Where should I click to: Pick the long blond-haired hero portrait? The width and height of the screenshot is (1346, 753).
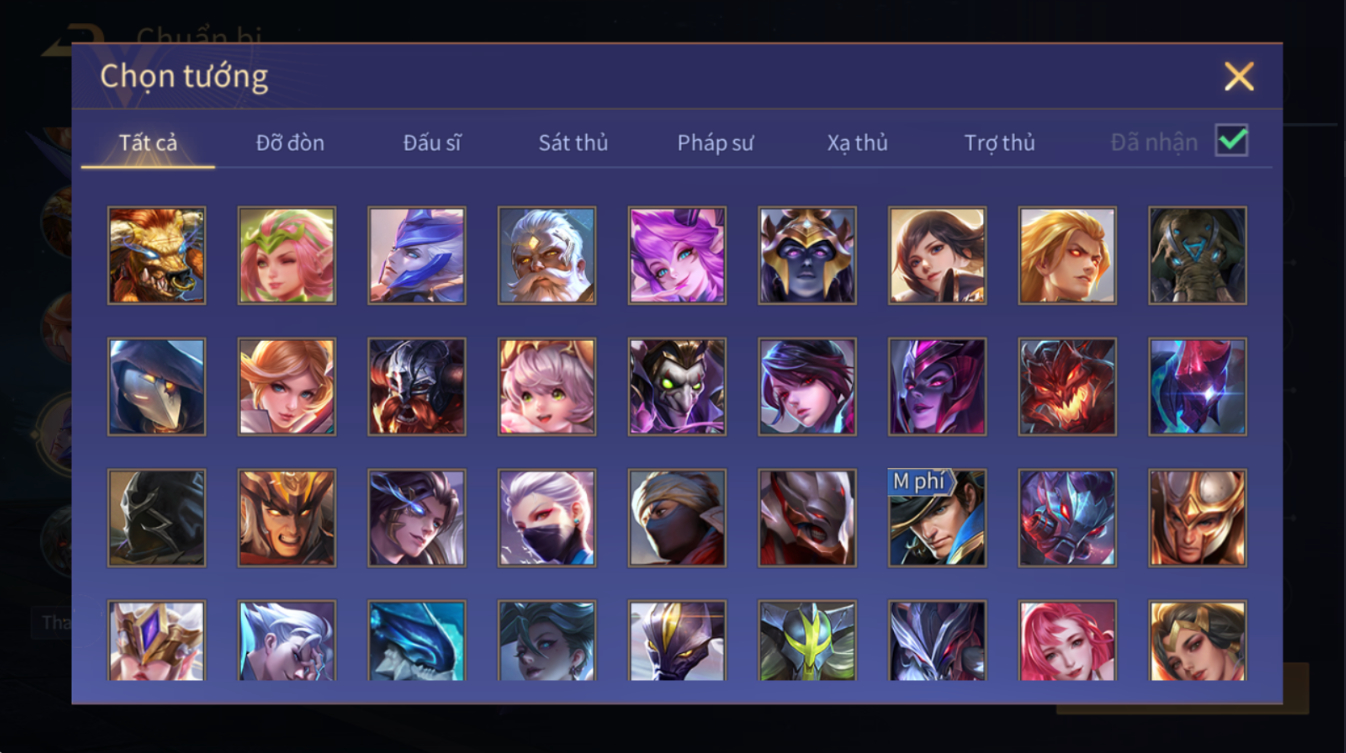coord(1067,255)
